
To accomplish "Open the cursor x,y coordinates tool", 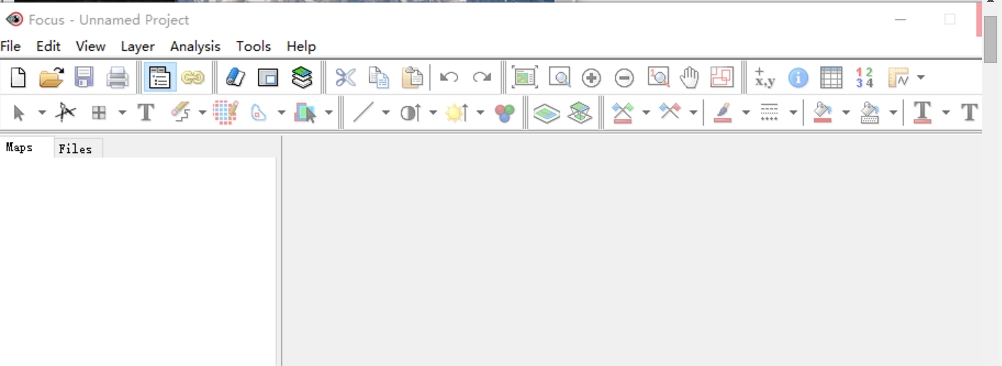I will point(764,78).
